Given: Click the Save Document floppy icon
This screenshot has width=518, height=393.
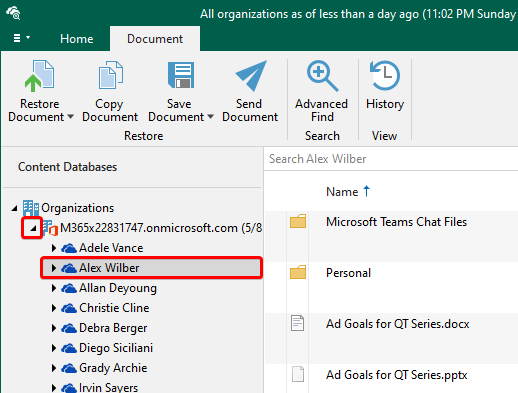Looking at the screenshot, I should tap(180, 75).
